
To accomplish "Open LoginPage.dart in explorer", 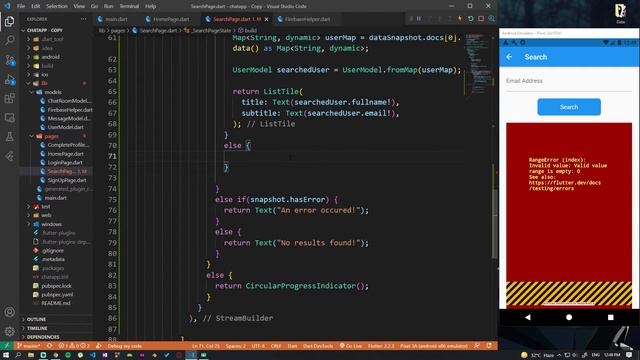I will (x=65, y=162).
